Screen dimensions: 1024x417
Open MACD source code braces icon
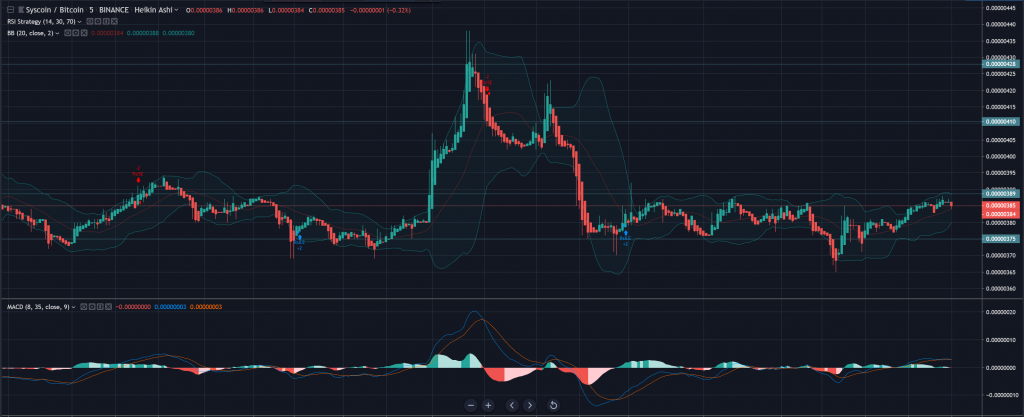click(x=100, y=307)
